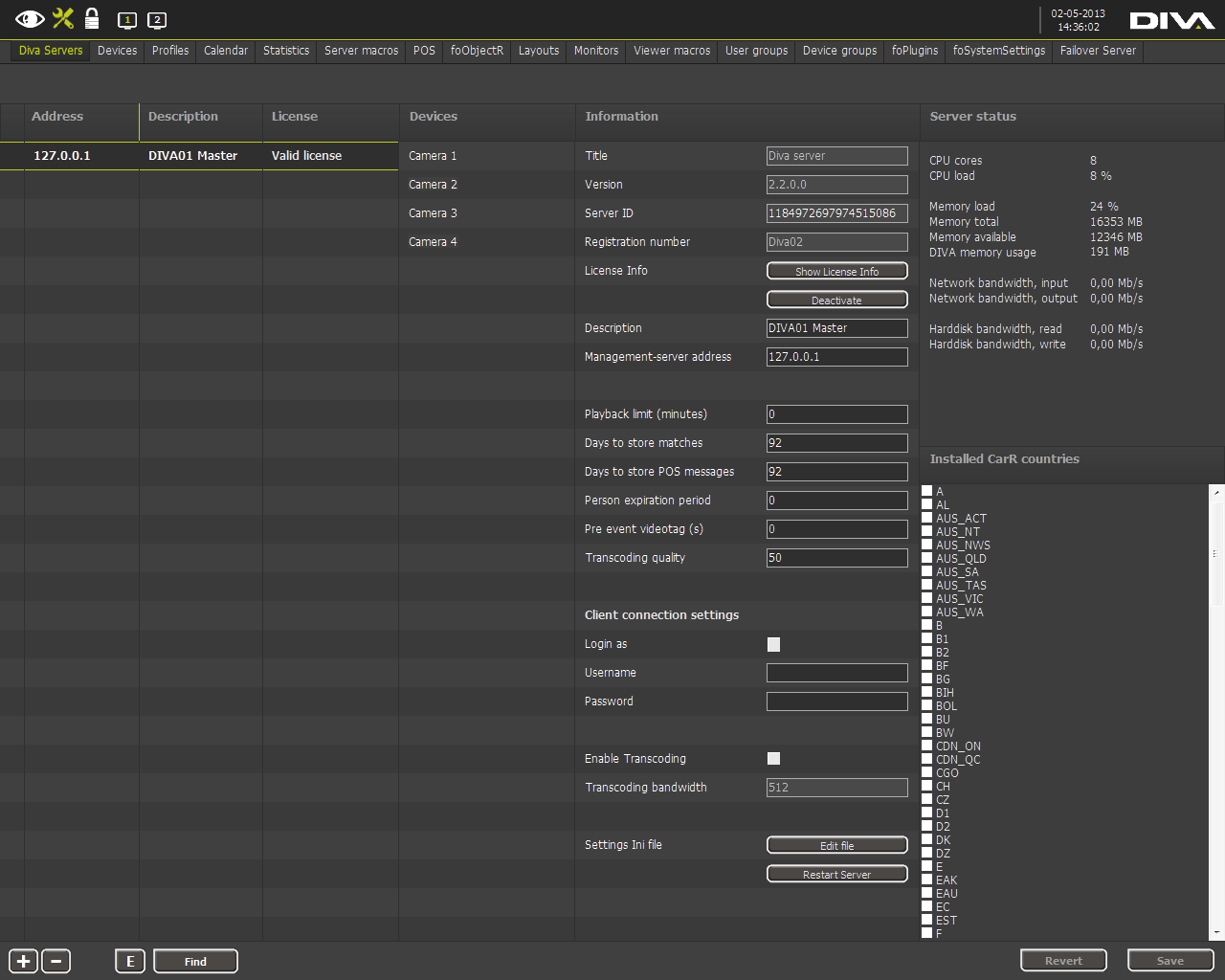
Task: Check the EST country checkbox
Action: 926,920
